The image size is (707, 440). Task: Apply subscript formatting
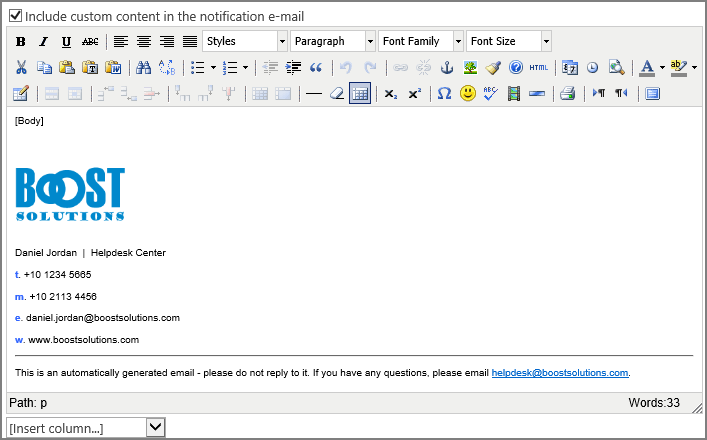point(390,94)
